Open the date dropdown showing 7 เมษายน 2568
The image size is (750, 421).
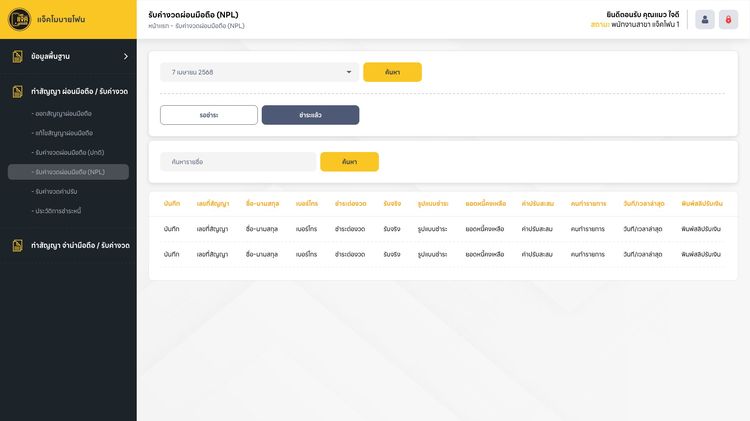(259, 72)
